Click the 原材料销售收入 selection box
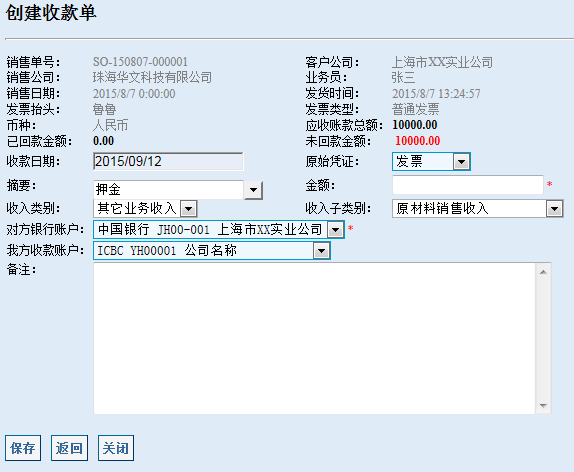The width and height of the screenshot is (574, 472). (x=470, y=209)
